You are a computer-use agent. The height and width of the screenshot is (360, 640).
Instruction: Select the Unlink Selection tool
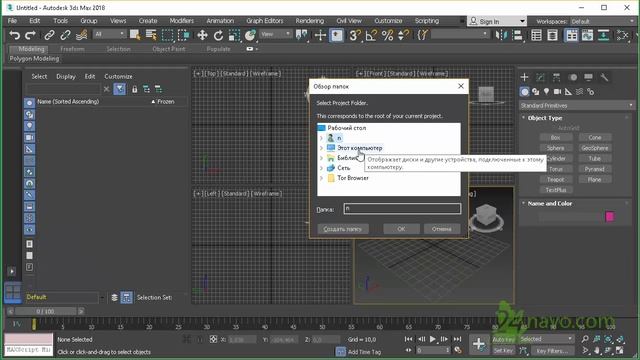click(65, 35)
